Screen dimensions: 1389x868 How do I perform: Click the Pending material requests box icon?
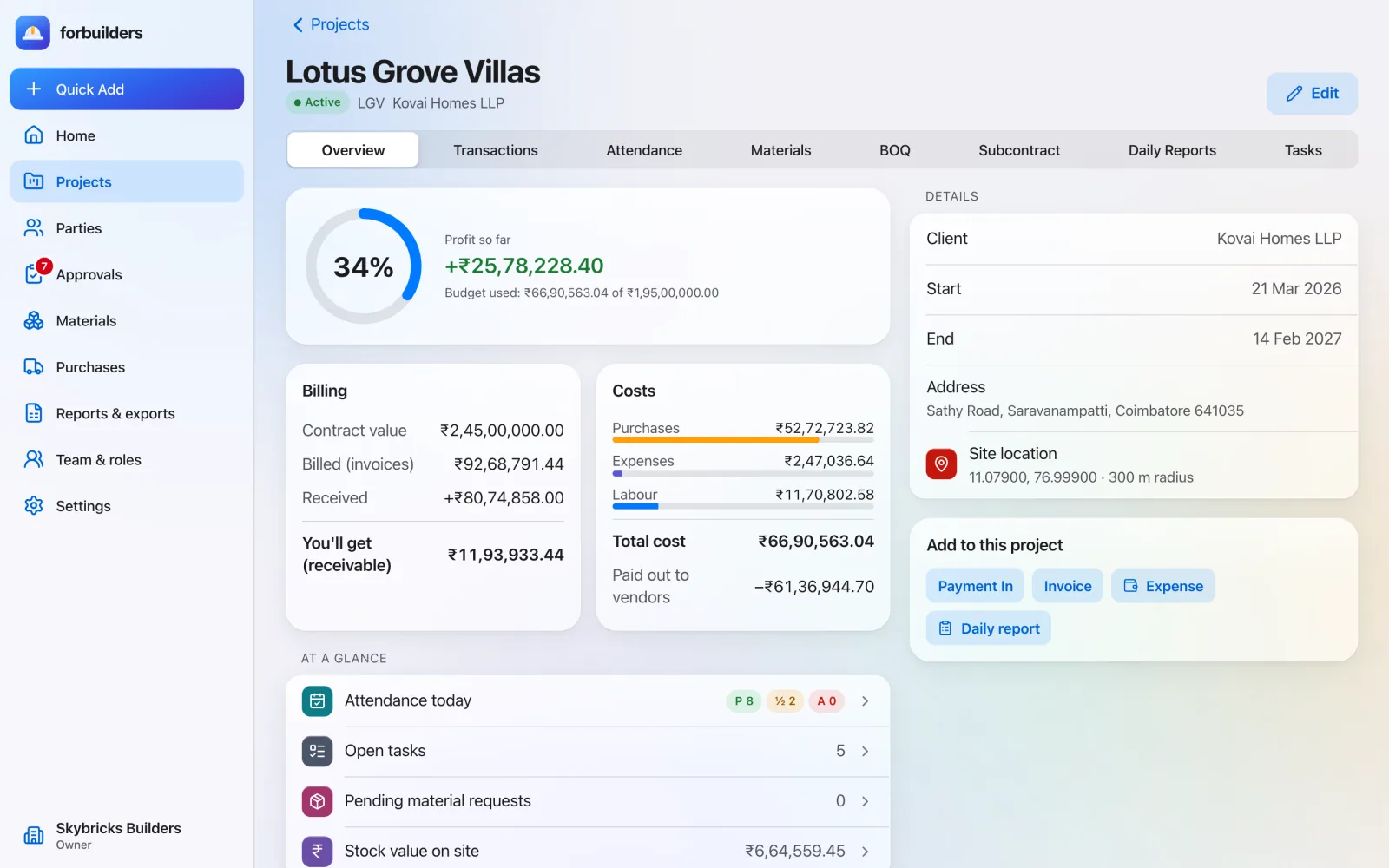coord(317,801)
